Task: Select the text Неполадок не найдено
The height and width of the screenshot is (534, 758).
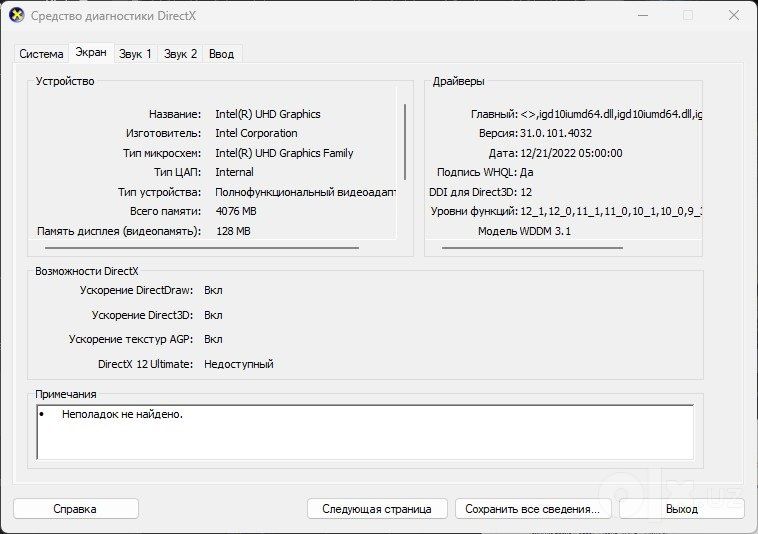Action: (122, 414)
